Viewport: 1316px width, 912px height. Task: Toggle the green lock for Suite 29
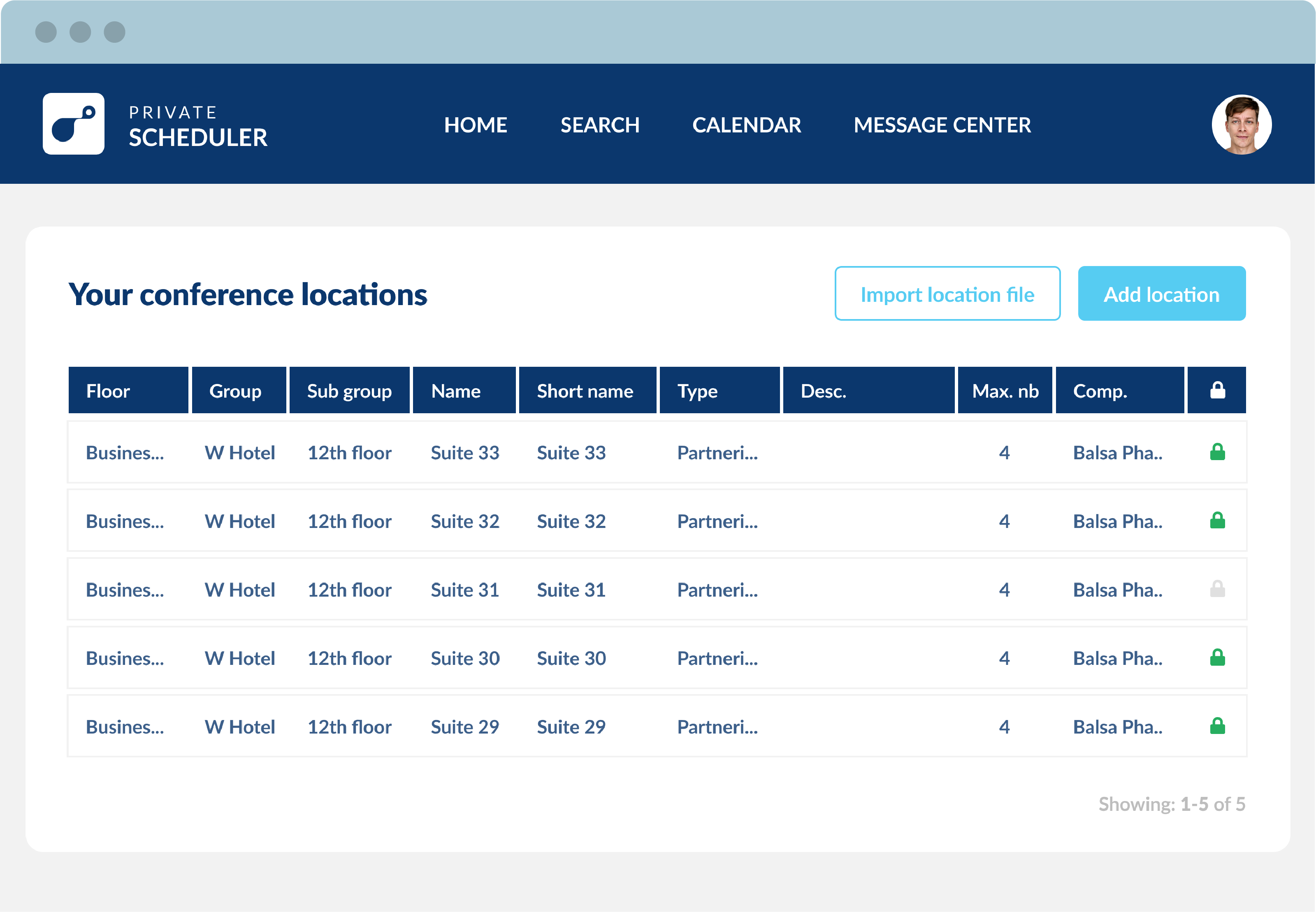[x=1217, y=726]
